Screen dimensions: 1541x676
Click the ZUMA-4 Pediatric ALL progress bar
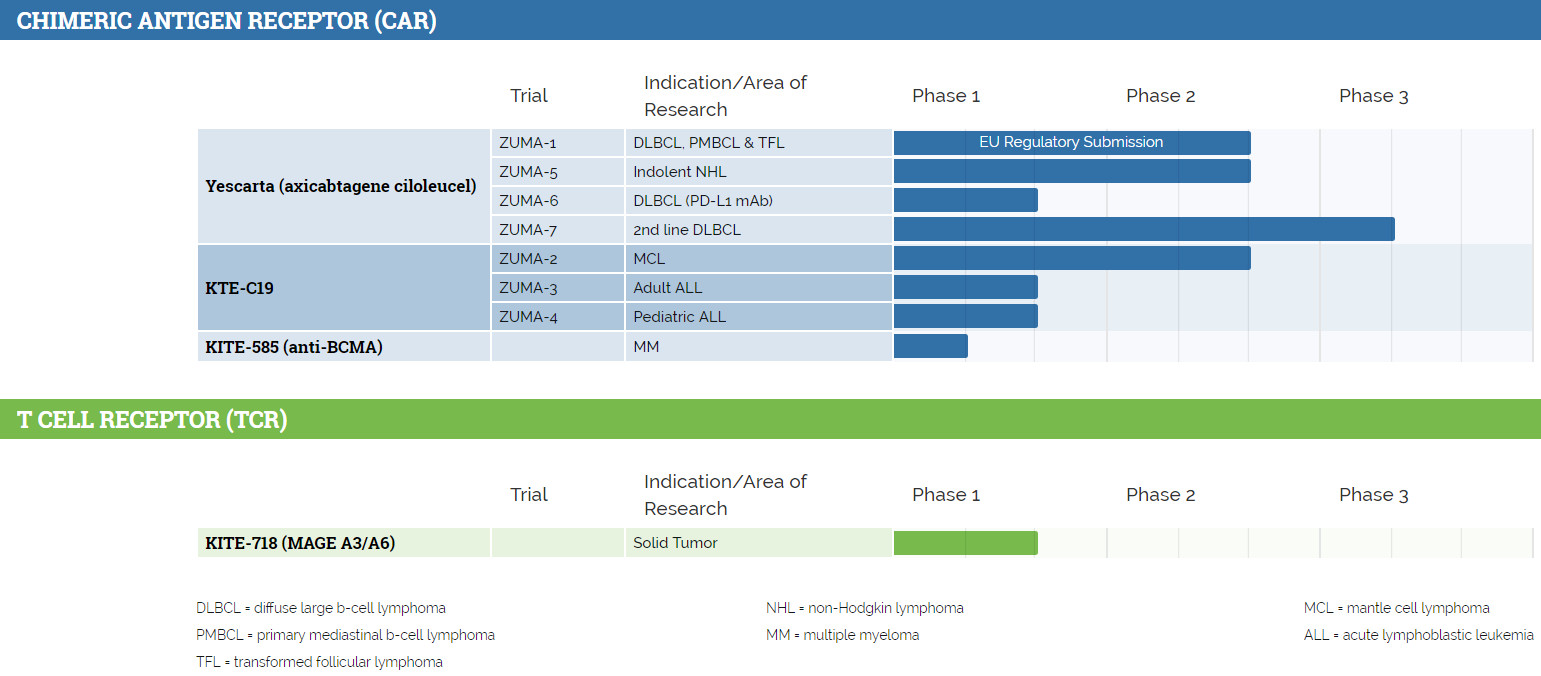966,317
